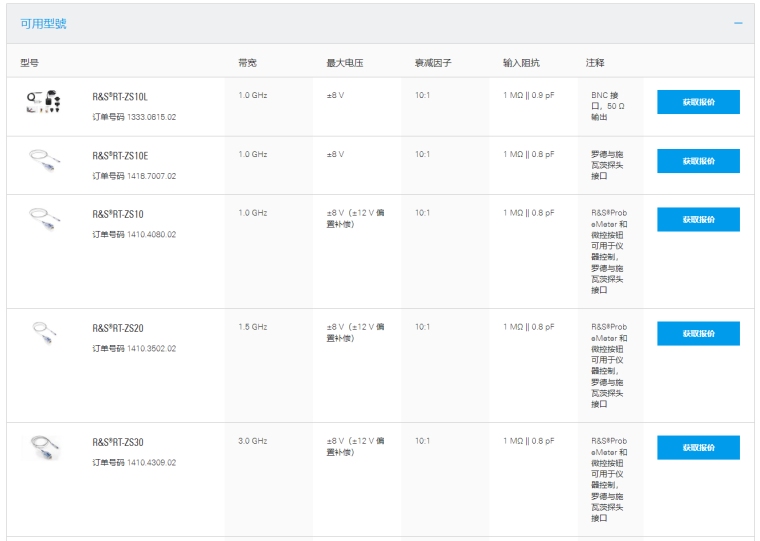Request a quote for the RT-ZS30 probe
This screenshot has height=541, width=760.
[698, 447]
